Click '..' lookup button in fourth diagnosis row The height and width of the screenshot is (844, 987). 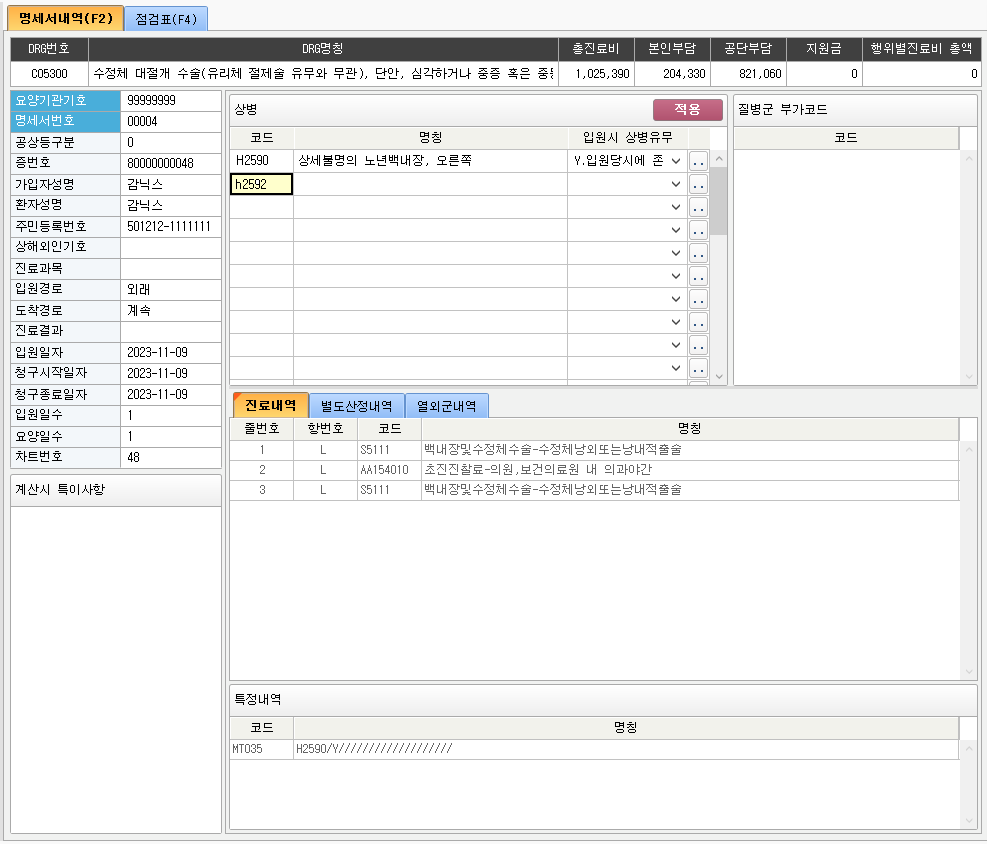click(699, 230)
